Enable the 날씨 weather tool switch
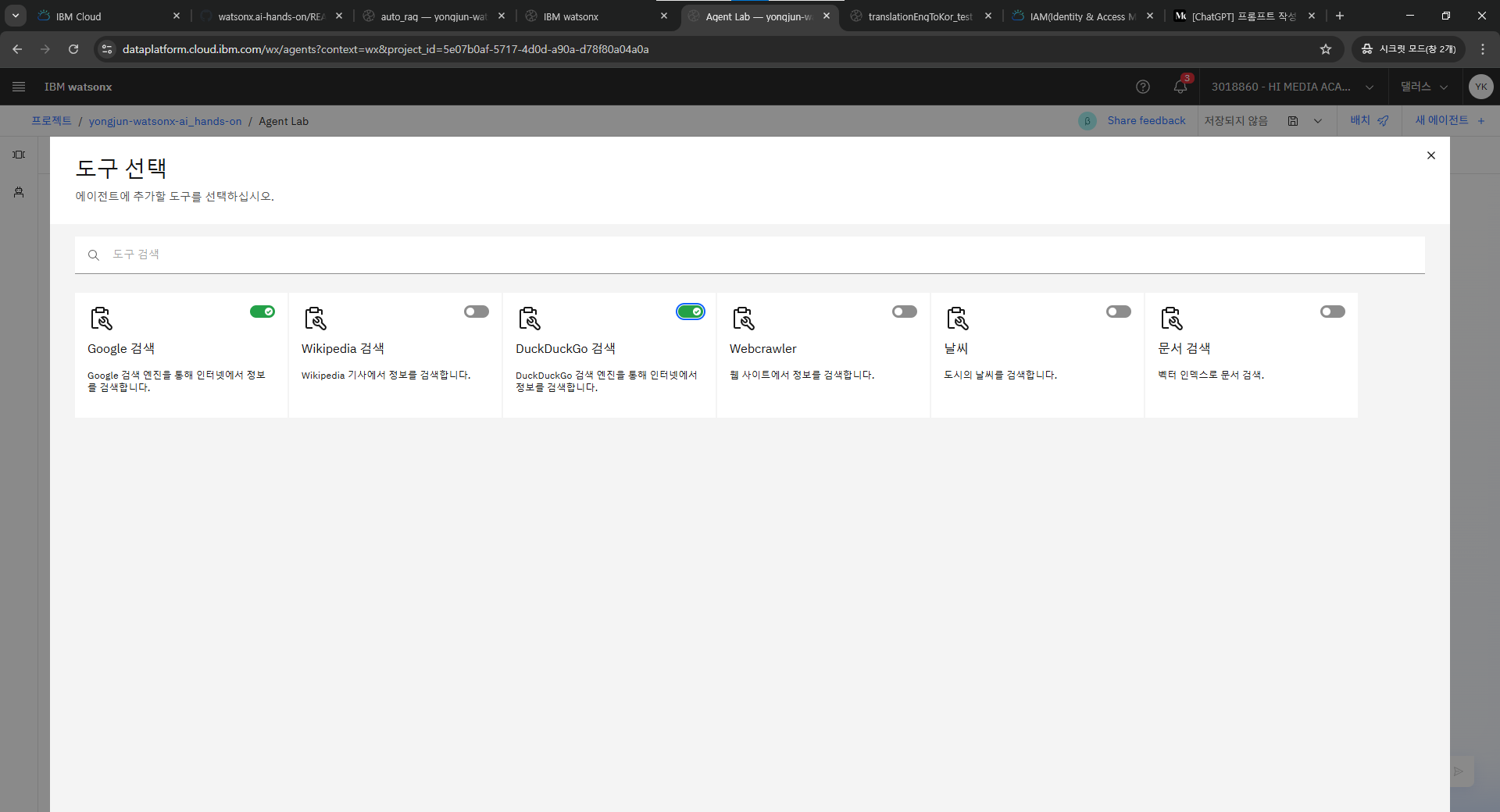 tap(1119, 312)
